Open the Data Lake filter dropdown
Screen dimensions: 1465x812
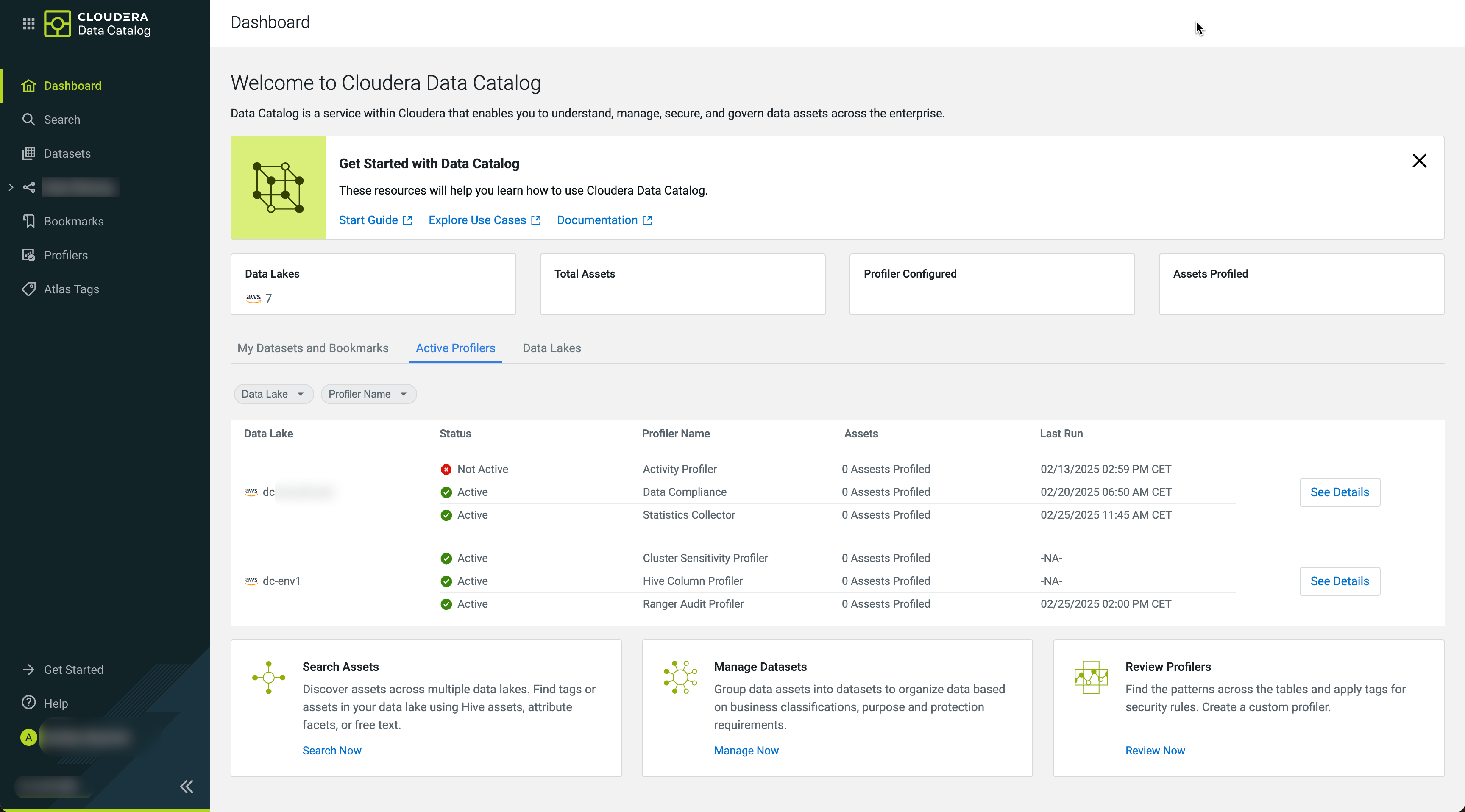point(273,394)
